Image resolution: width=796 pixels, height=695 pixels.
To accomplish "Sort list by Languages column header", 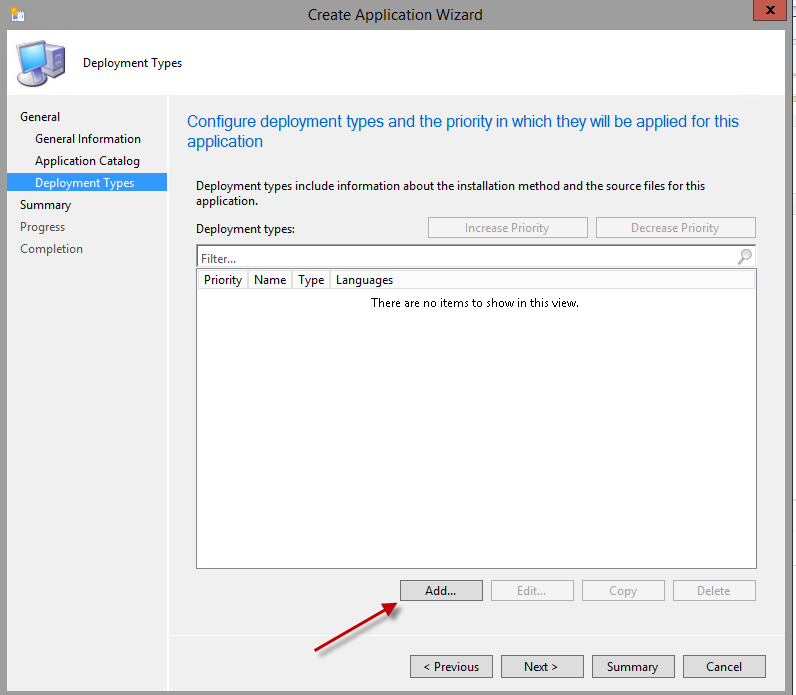I will pos(364,280).
